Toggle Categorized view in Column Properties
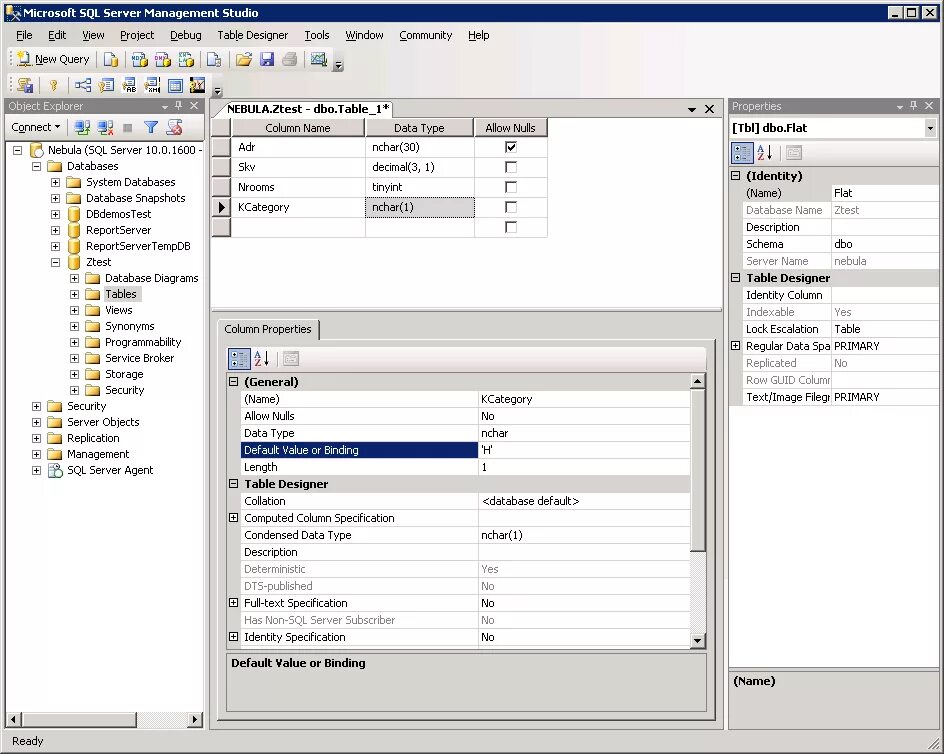The image size is (944, 754). click(239, 358)
